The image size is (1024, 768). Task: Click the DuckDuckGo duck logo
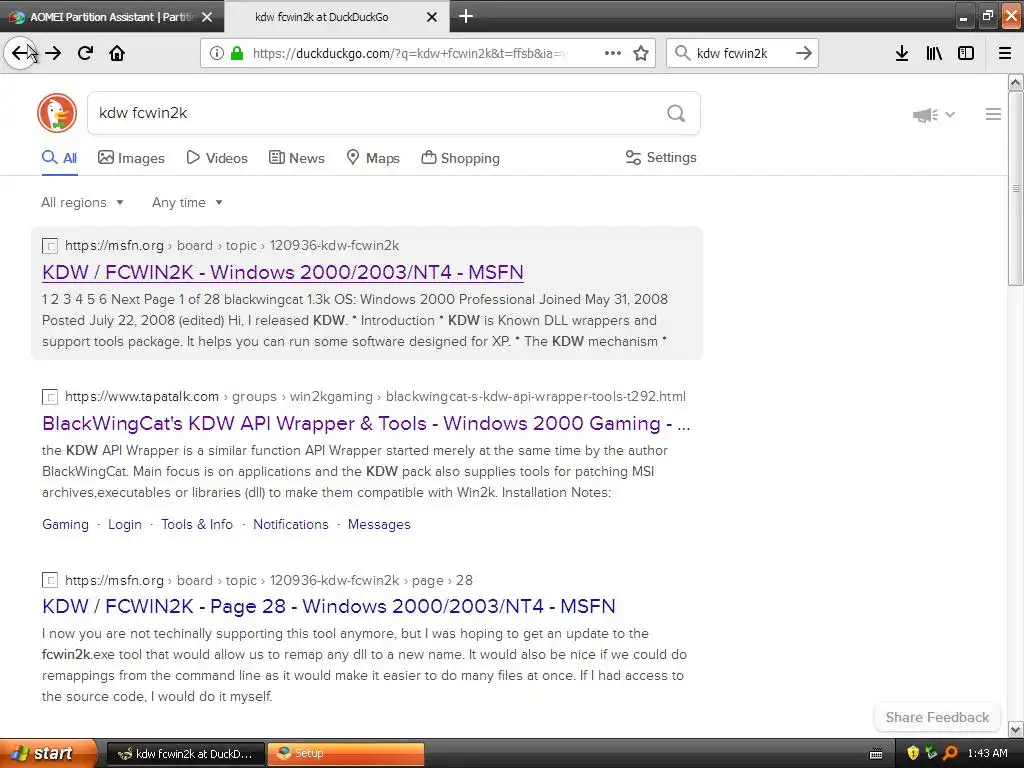57,113
